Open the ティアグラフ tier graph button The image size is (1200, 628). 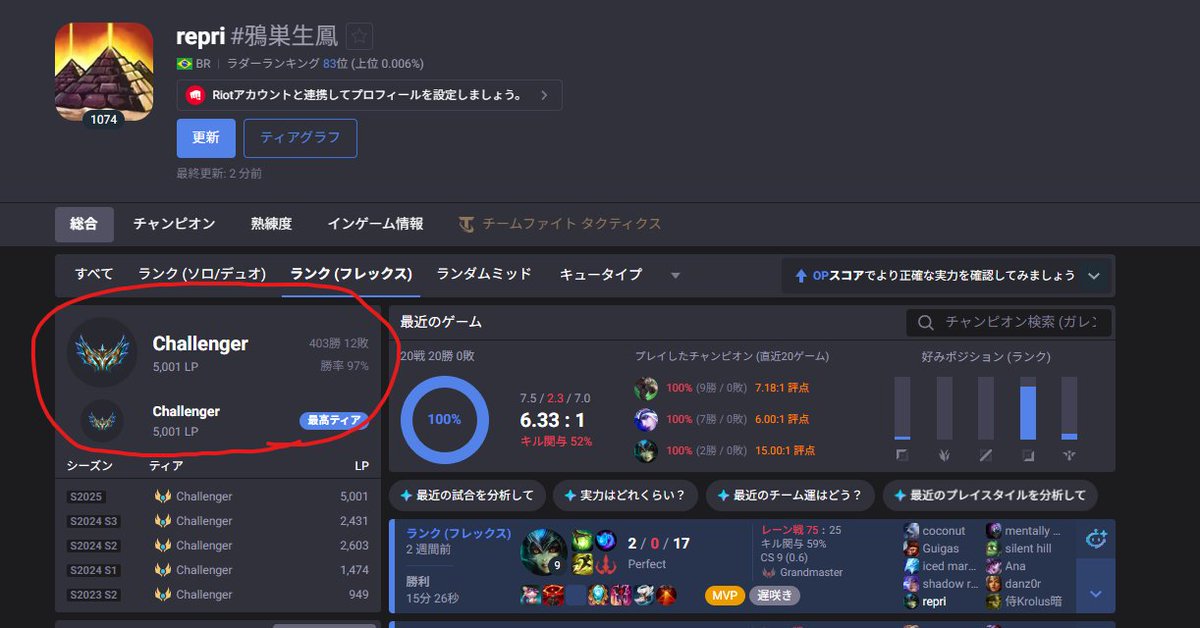pos(300,138)
